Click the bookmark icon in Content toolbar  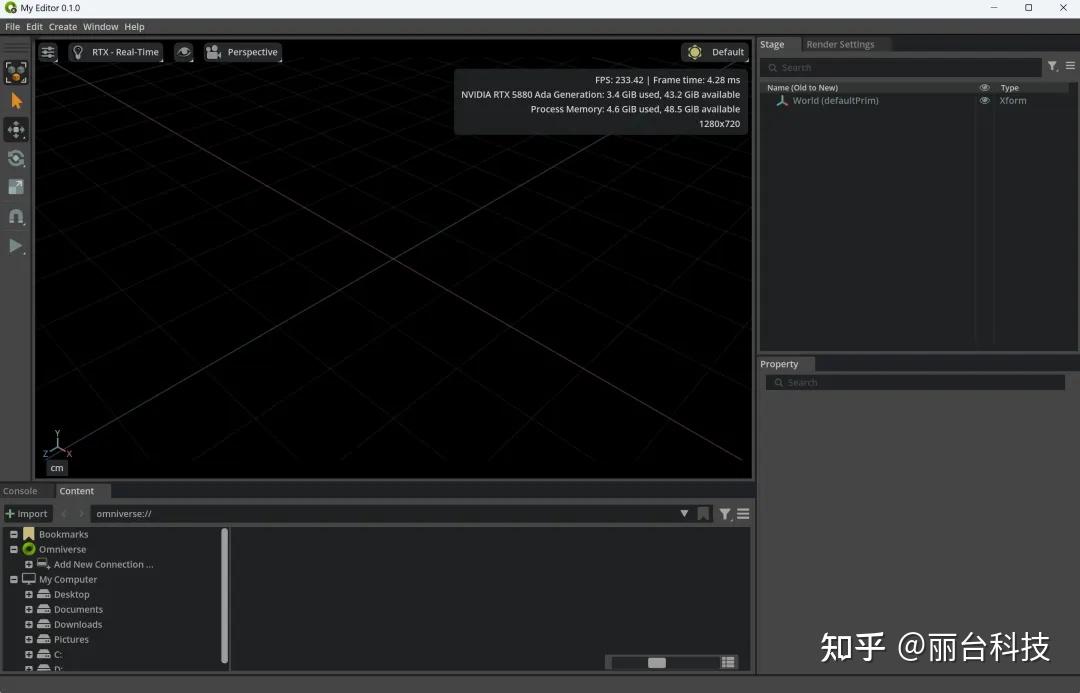tap(703, 513)
